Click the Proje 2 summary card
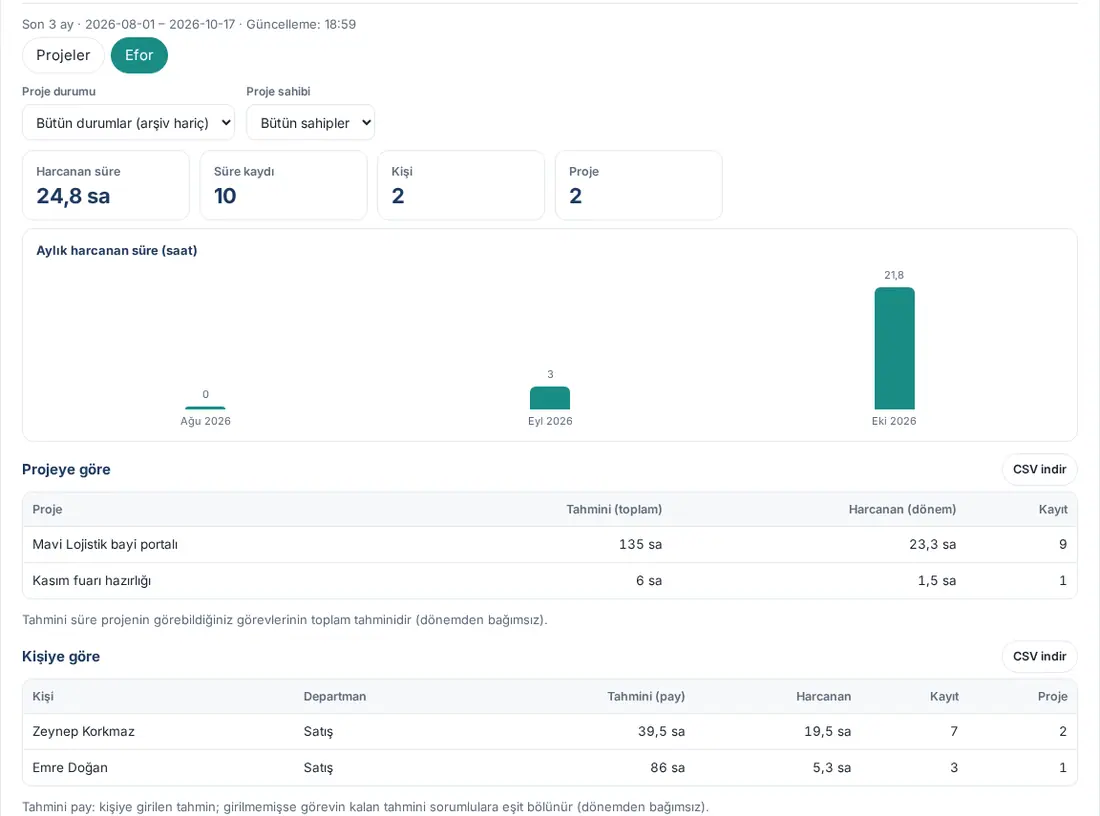 click(638, 185)
